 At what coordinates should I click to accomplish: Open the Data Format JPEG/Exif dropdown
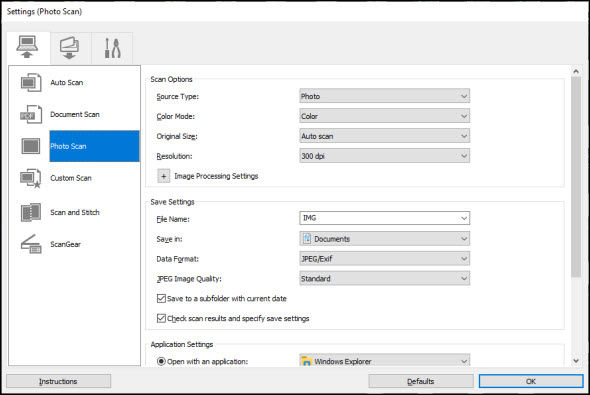click(385, 259)
